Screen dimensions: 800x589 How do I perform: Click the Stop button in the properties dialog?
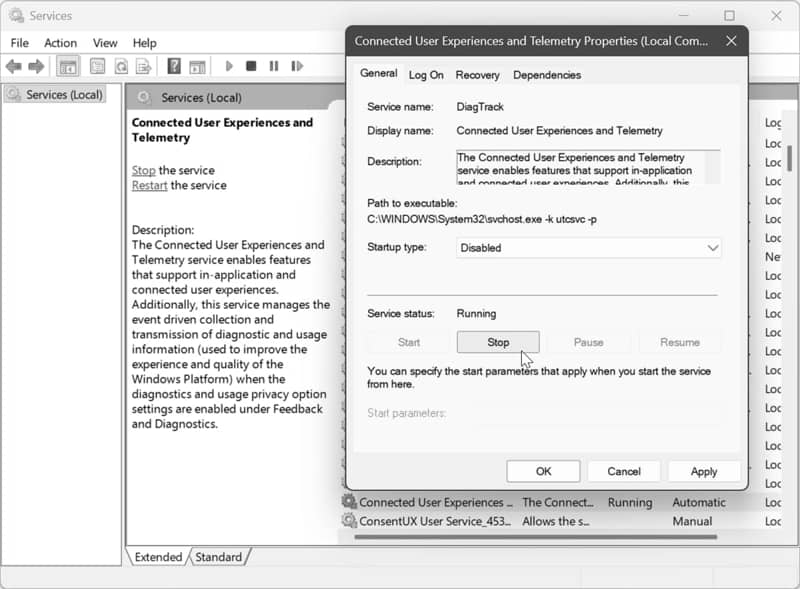coord(498,342)
